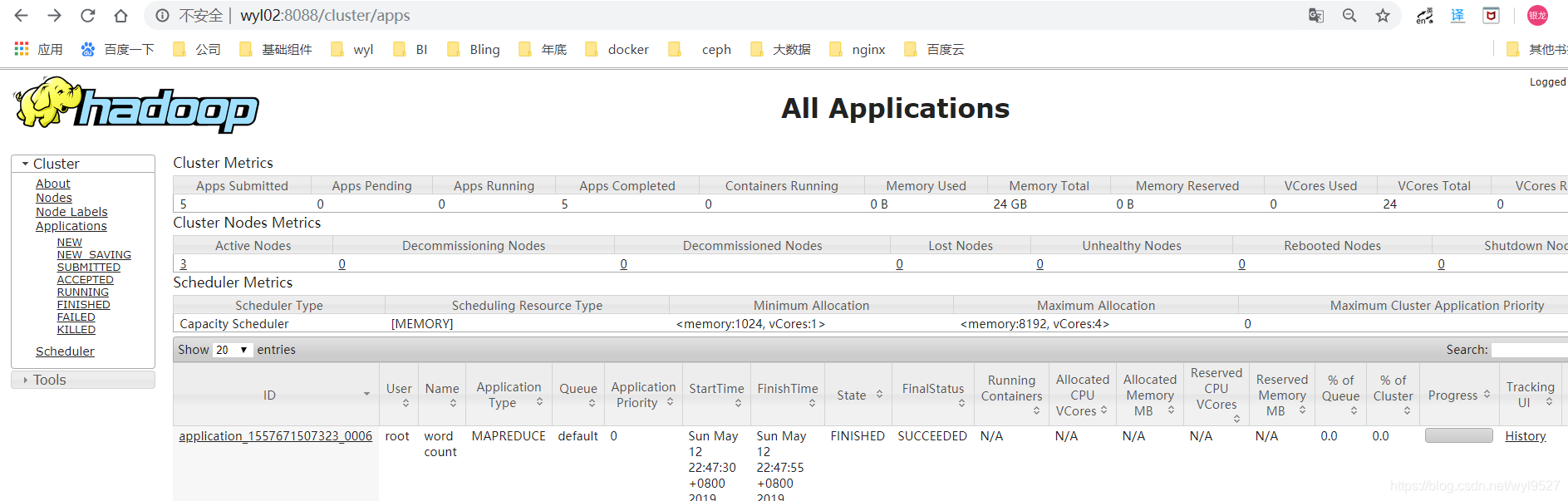Reload the page with the refresh icon
This screenshot has width=1568, height=501.
tap(87, 16)
